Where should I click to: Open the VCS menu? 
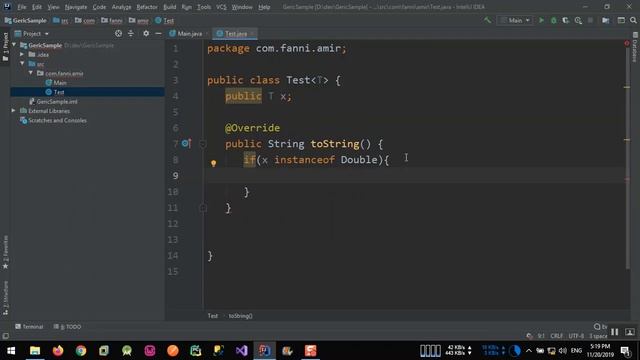coord(221,7)
